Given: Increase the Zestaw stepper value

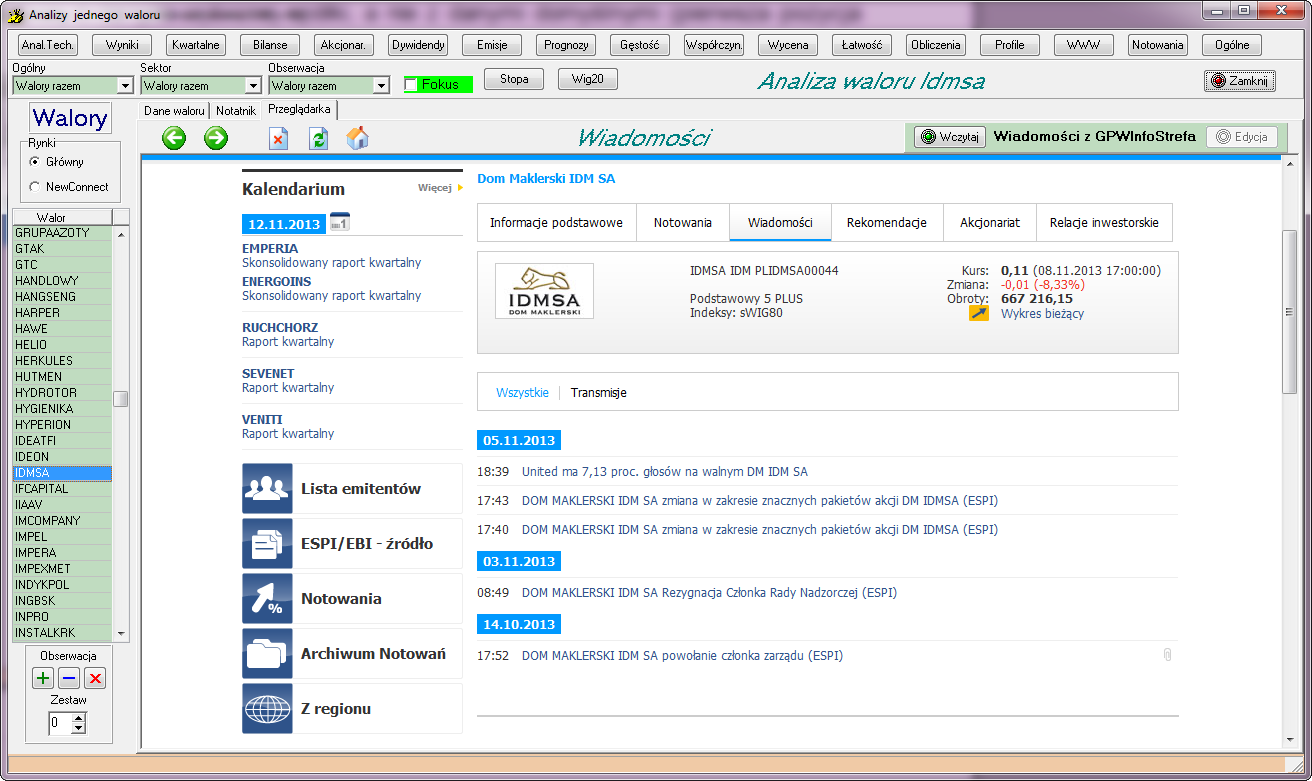Looking at the screenshot, I should click(x=79, y=717).
